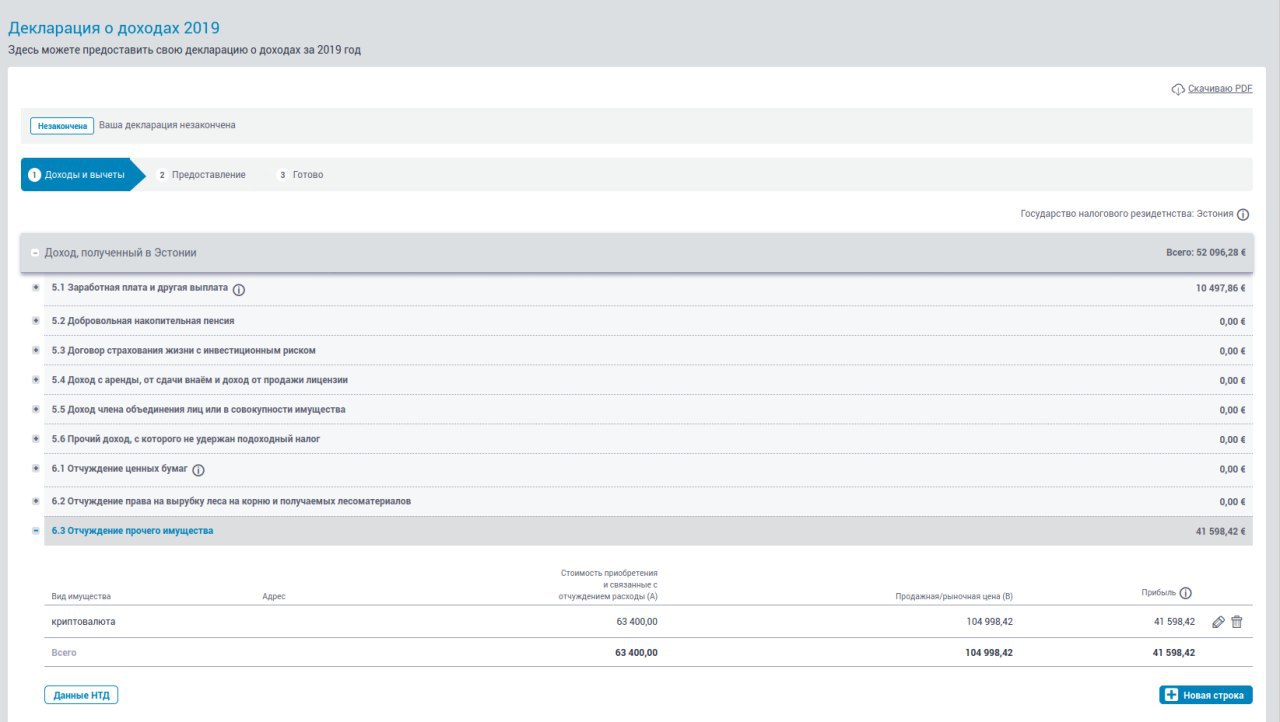Click the info icon next to tax residency Эстония

[1243, 215]
